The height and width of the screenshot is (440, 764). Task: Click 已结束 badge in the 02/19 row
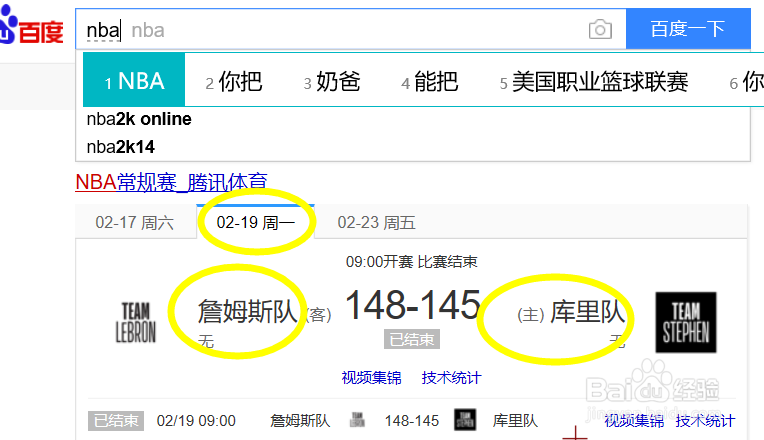pyautogui.click(x=116, y=421)
